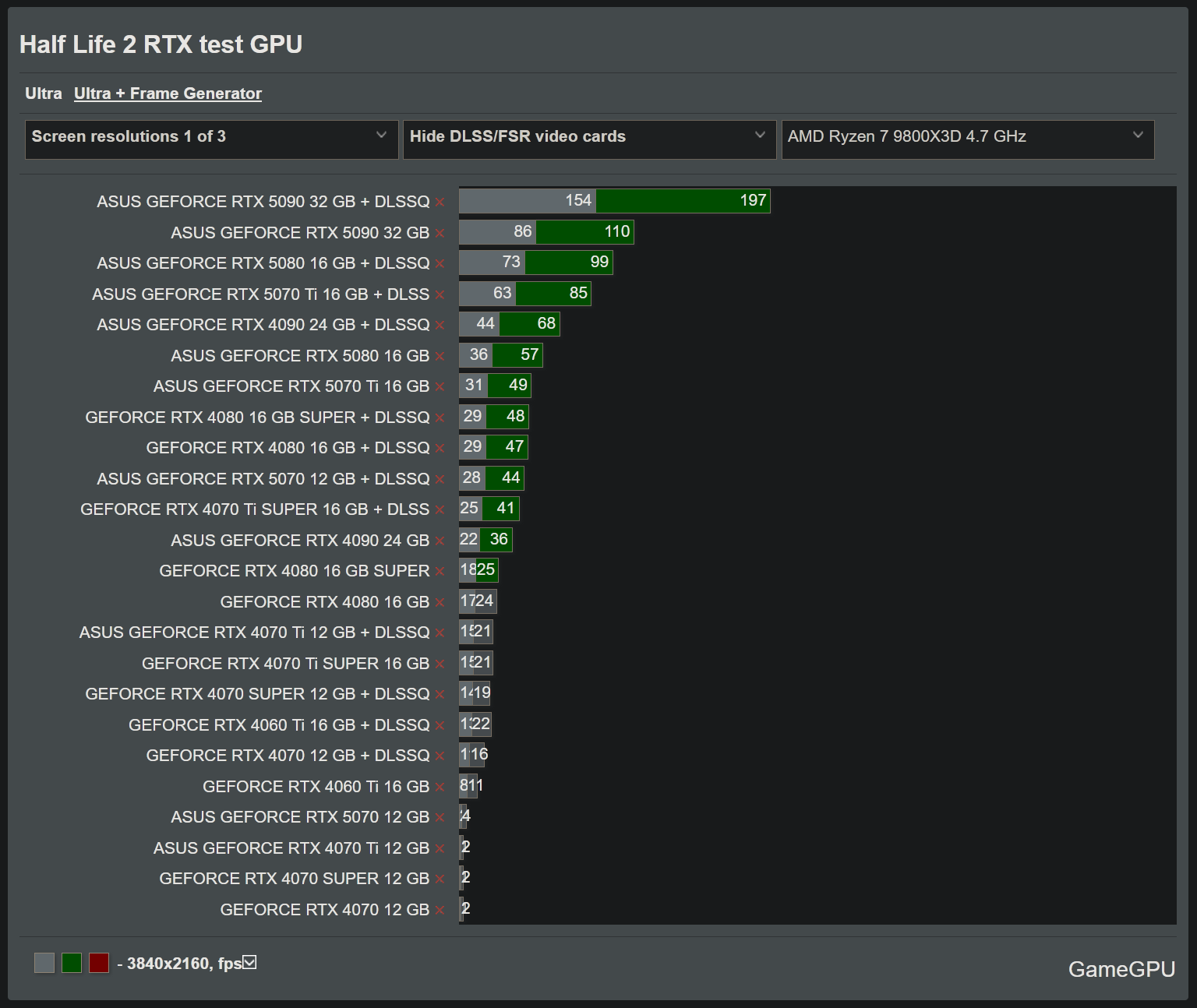This screenshot has height=1008, width=1197.
Task: Remove GEFORCE RTX 4080 16 GB SUPER row
Action: coord(440,572)
